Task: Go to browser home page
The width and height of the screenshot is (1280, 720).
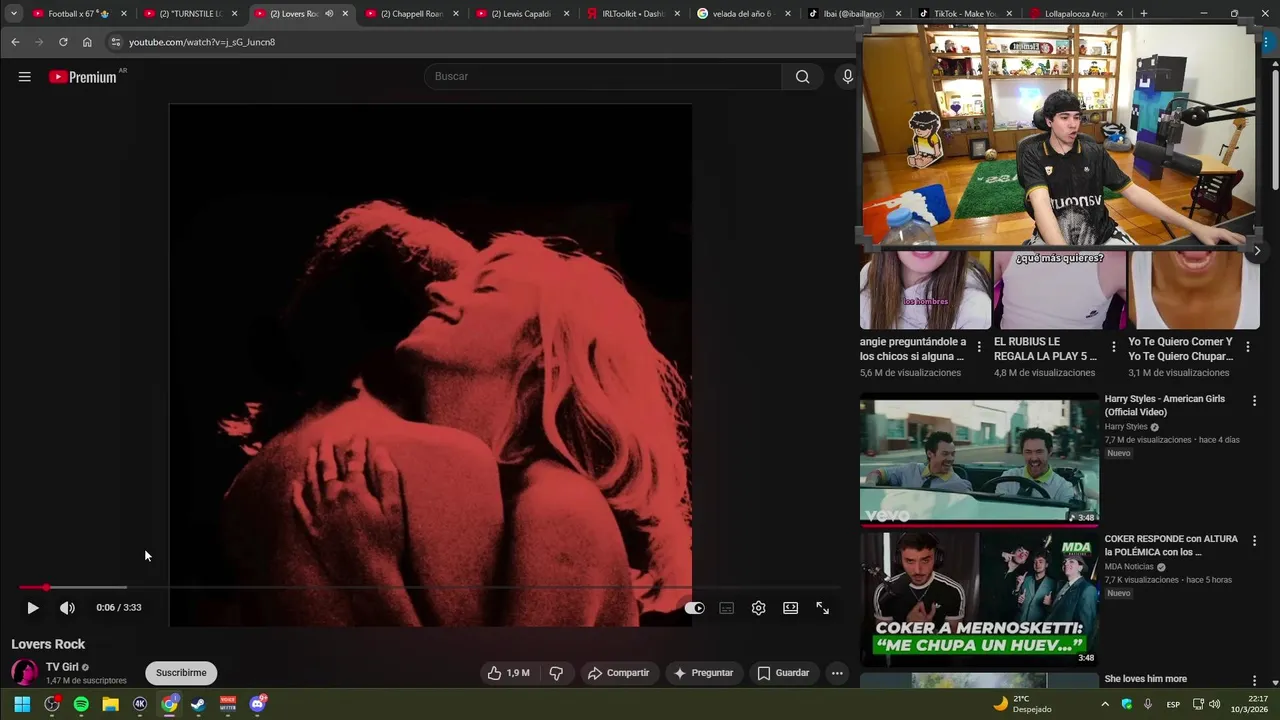Action: [87, 42]
